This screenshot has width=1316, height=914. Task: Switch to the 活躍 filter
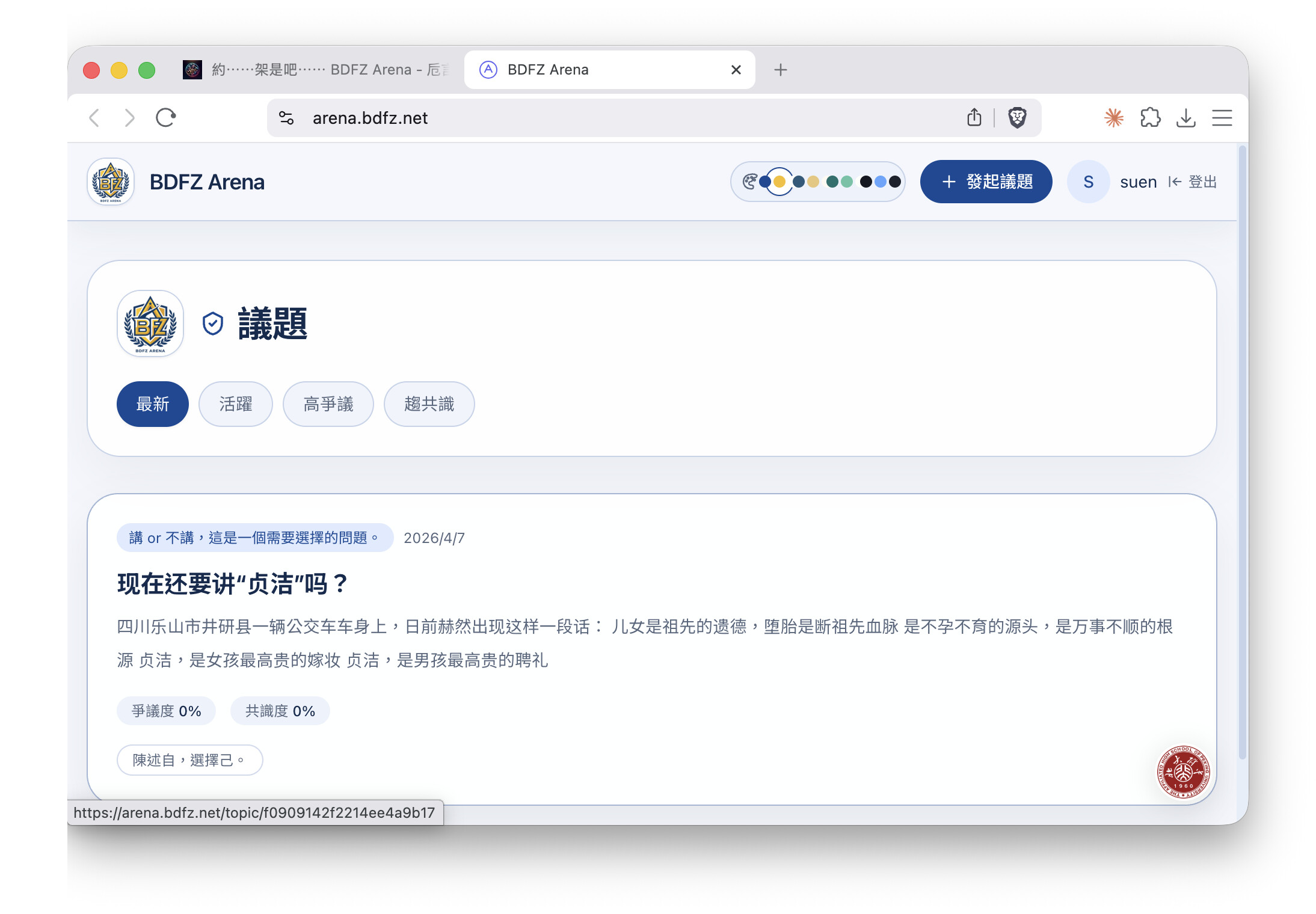click(x=236, y=404)
